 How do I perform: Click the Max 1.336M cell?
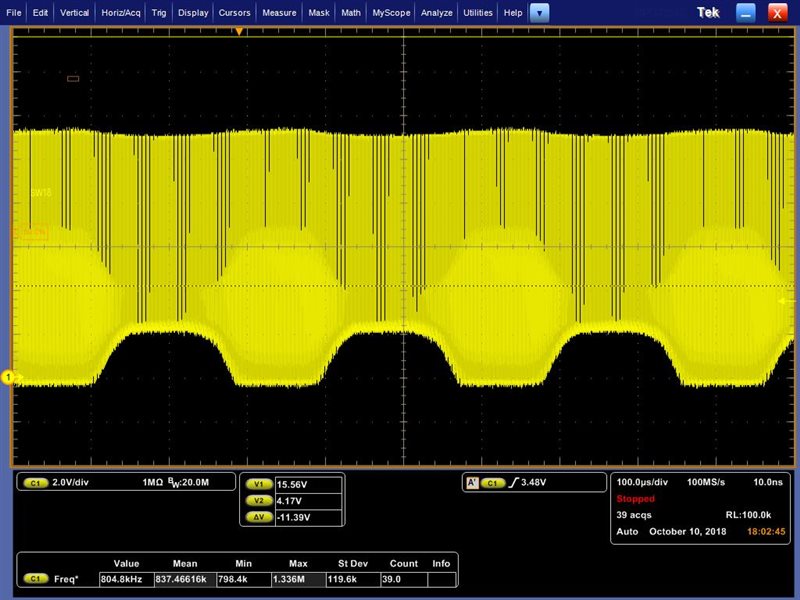click(298, 580)
